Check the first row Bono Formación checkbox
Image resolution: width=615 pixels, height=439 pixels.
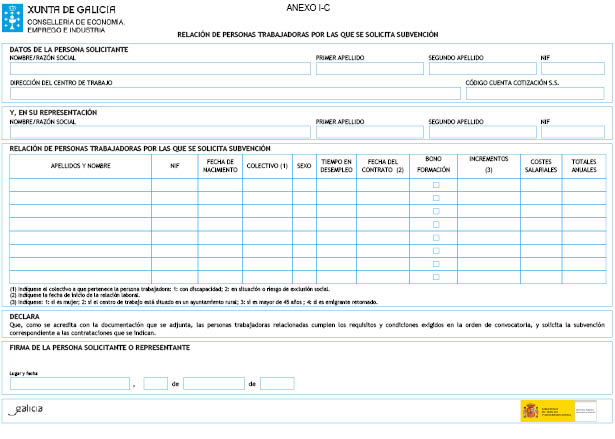(435, 185)
